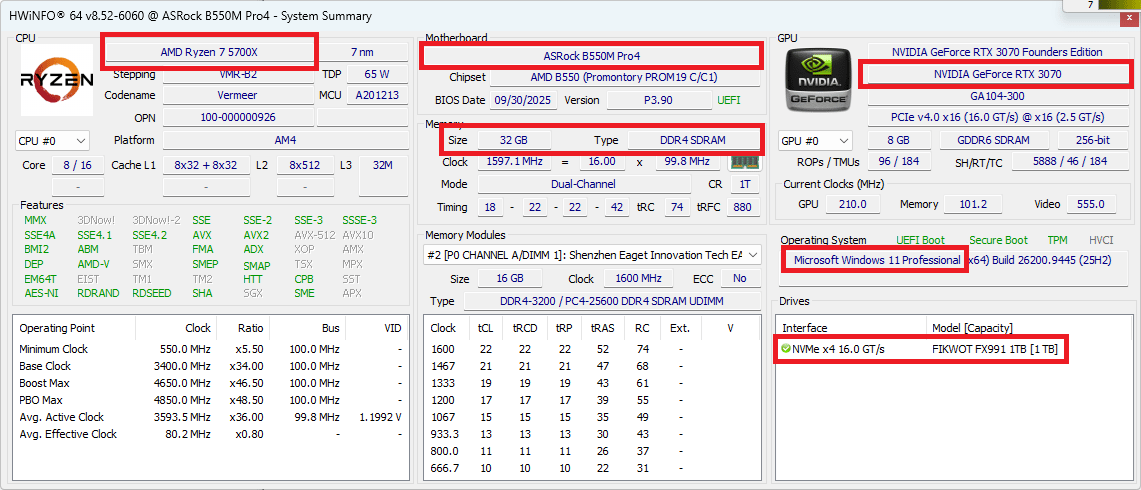This screenshot has height=490, width=1141.
Task: Click the GDDR6 SDRAM memory type field
Action: point(994,141)
